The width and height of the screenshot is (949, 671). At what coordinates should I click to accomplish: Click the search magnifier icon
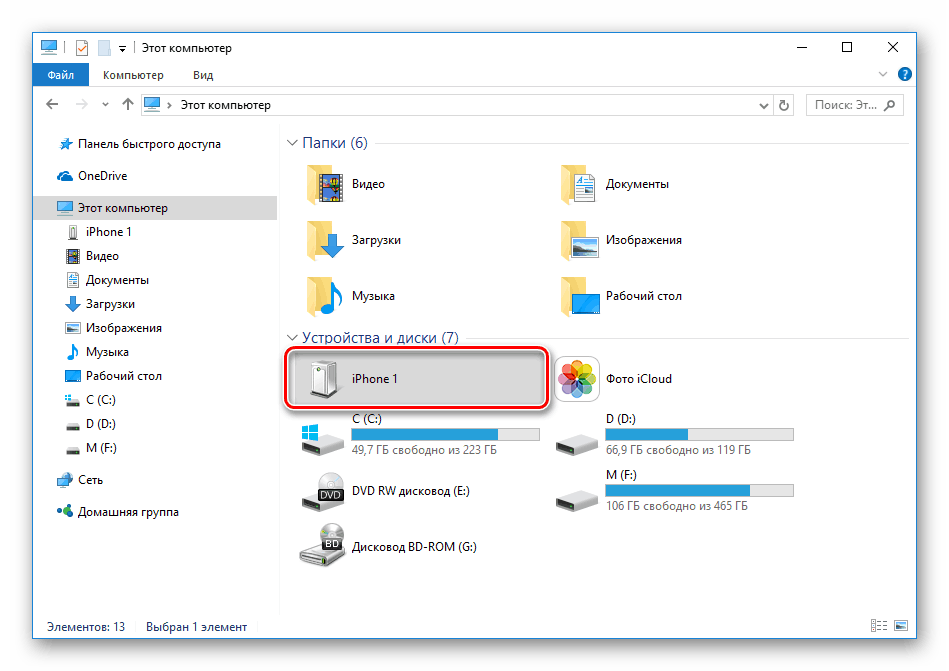(x=889, y=105)
